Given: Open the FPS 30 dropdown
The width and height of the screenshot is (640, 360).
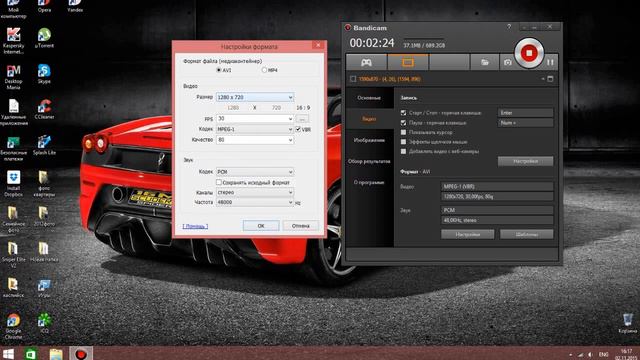Looking at the screenshot, I should pyautogui.click(x=255, y=119).
